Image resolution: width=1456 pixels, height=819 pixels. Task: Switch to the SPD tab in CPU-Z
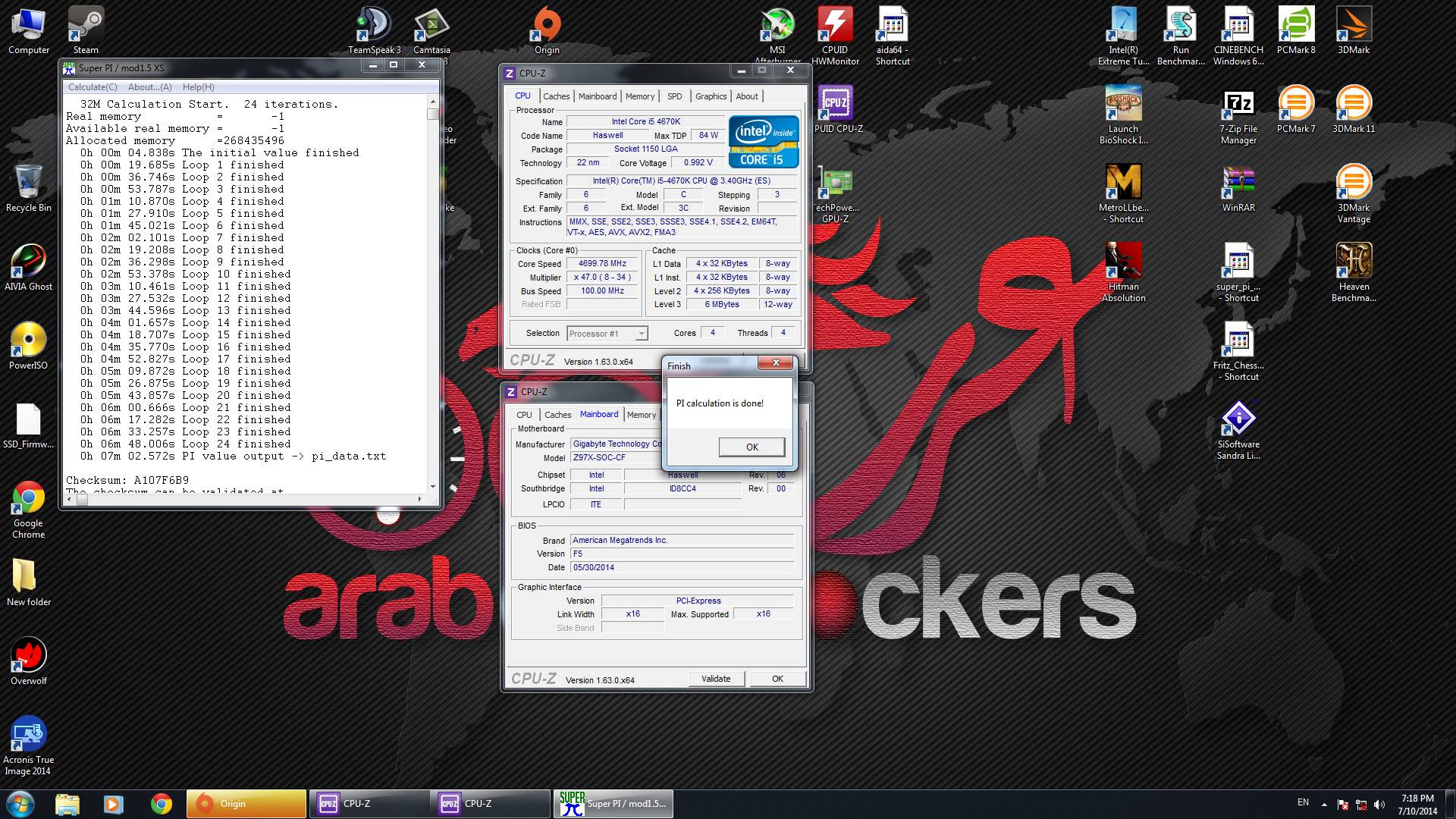point(674,96)
